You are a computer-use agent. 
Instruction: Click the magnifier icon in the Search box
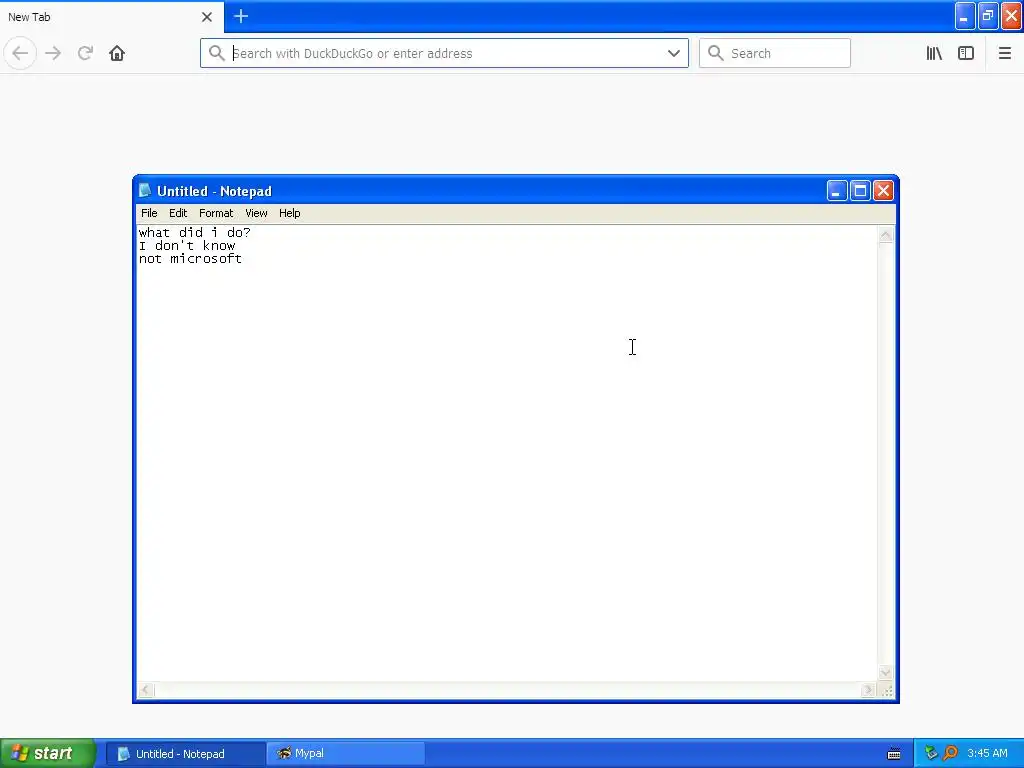tap(716, 53)
